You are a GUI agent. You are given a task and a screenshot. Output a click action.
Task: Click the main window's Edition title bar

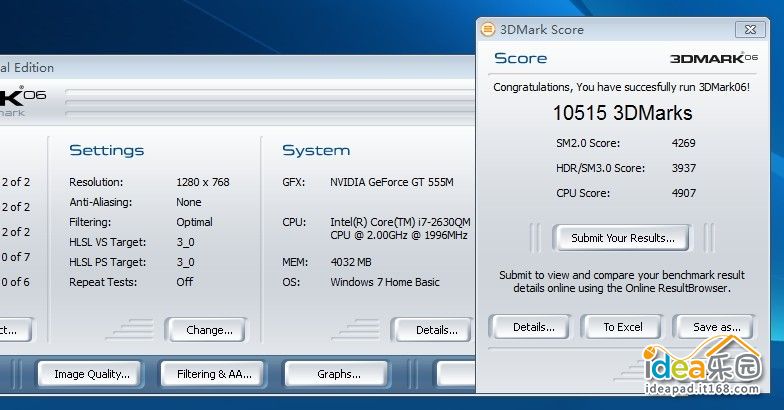click(x=238, y=67)
